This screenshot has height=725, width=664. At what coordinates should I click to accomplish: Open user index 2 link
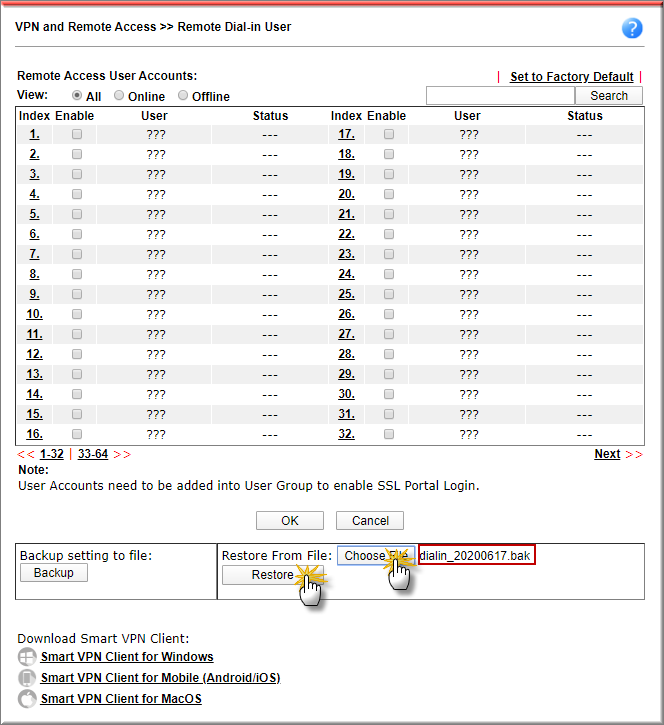[35, 154]
